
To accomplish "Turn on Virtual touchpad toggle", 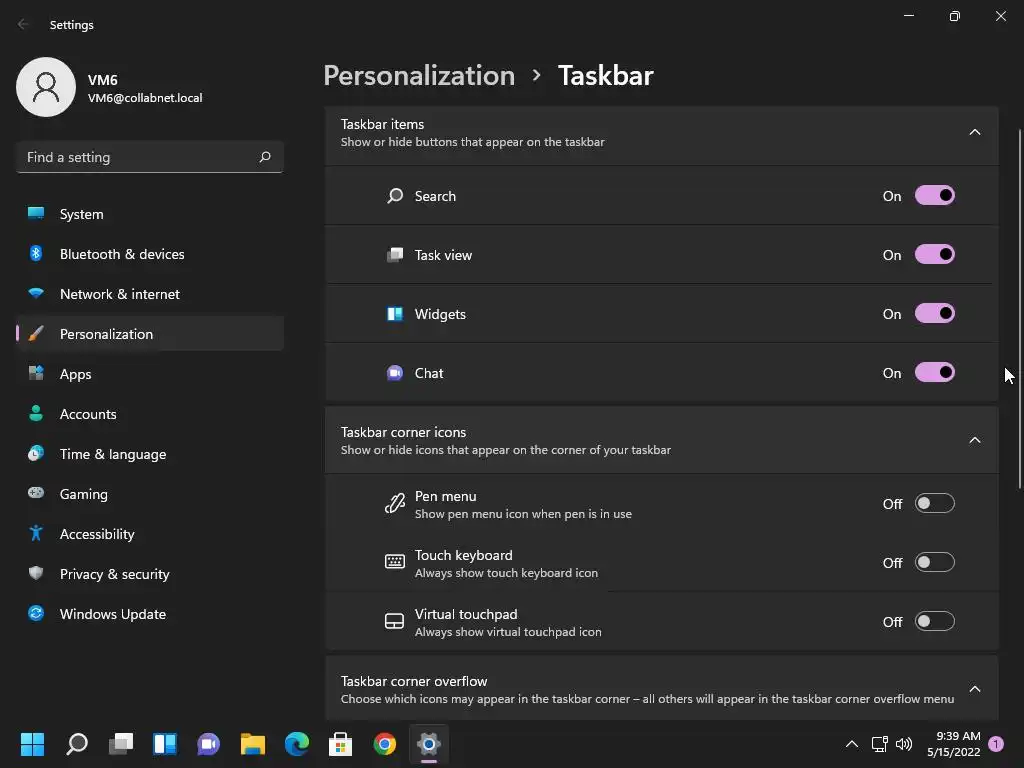I will (x=935, y=622).
